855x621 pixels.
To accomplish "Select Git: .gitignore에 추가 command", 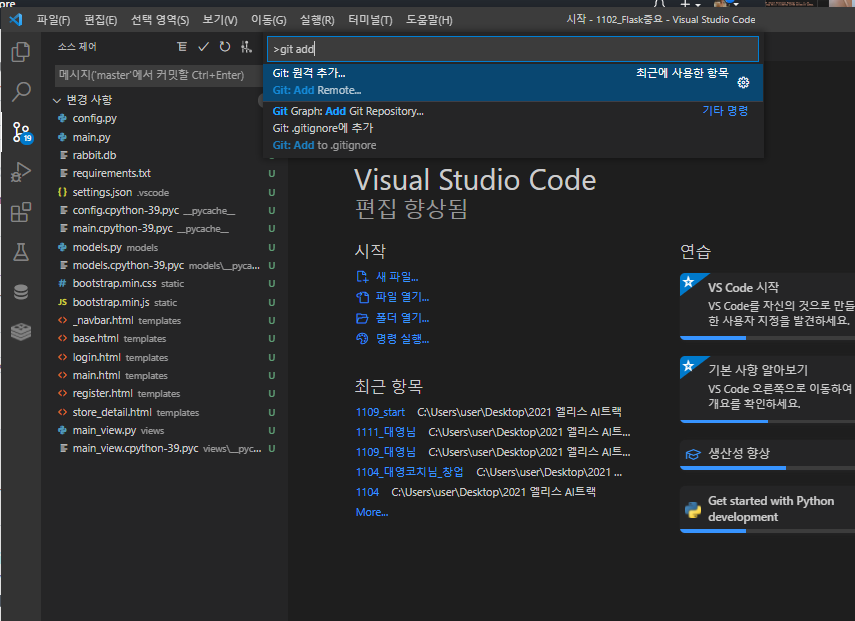I will click(513, 137).
